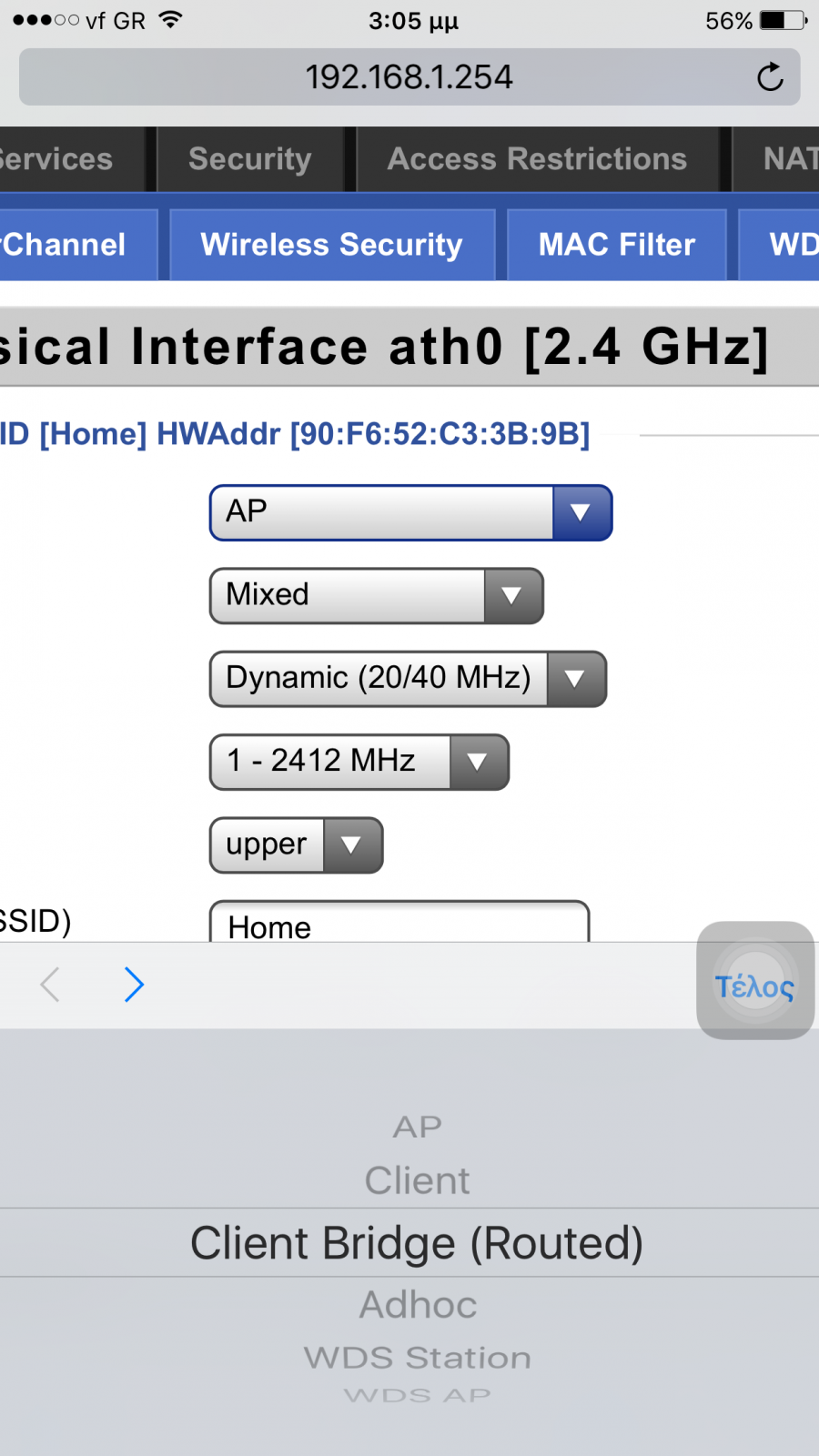Open the 1 - 2412 MHz channel dropdown
Viewport: 819px width, 1456px height.
[x=359, y=762]
